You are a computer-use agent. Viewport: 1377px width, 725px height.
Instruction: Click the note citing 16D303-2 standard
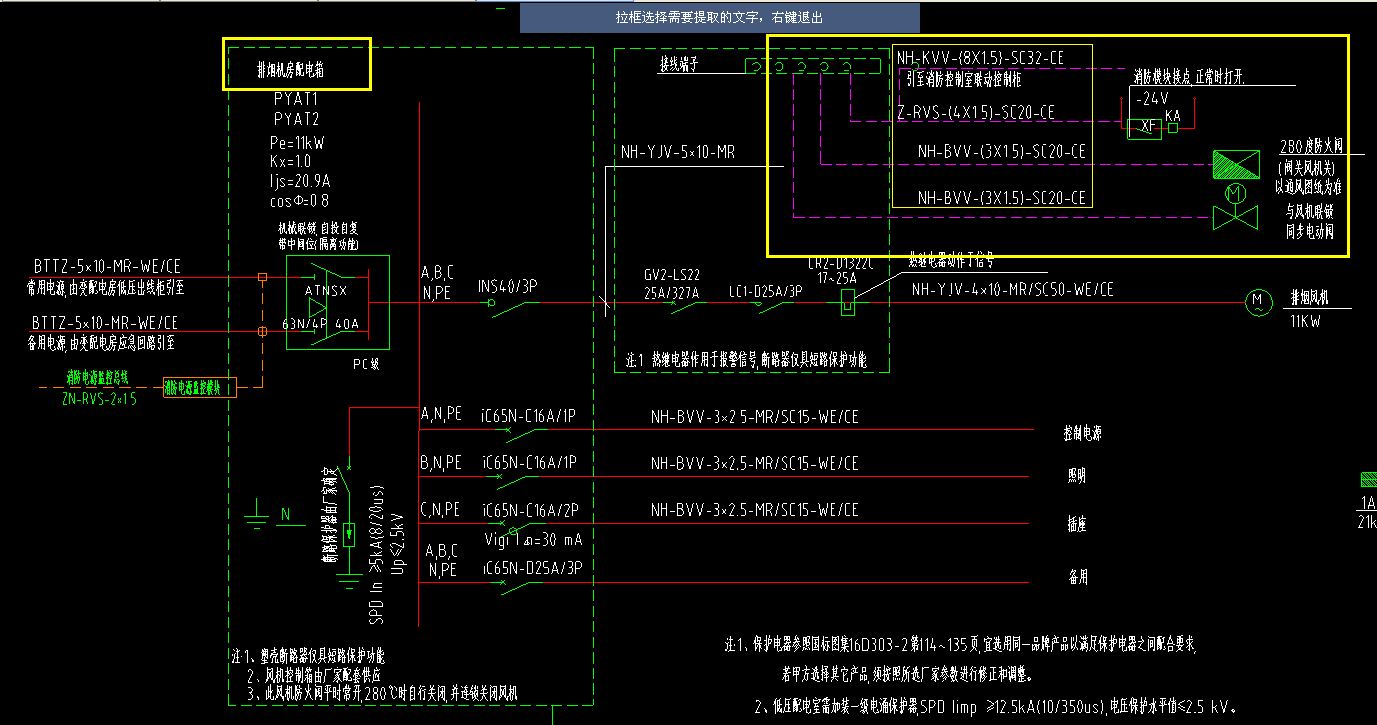point(960,644)
